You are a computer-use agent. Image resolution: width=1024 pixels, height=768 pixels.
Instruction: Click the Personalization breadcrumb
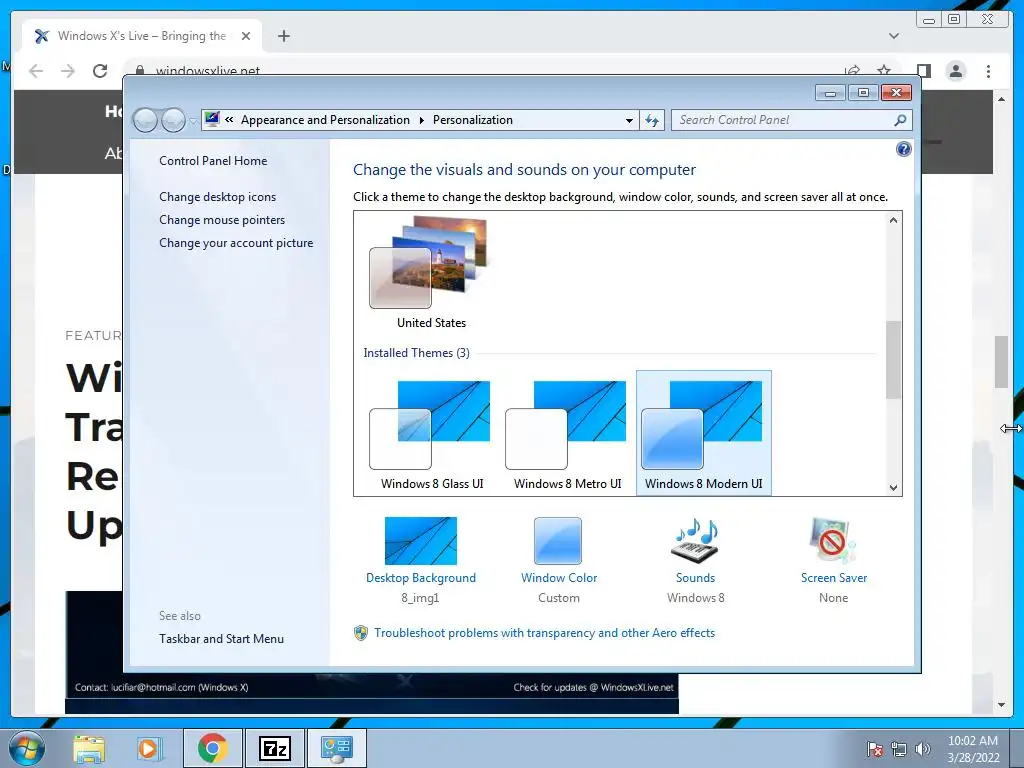click(473, 120)
